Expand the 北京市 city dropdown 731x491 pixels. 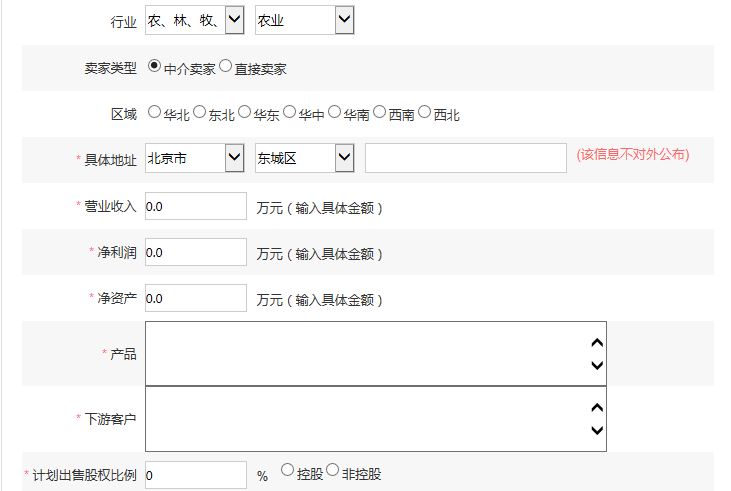tap(194, 158)
